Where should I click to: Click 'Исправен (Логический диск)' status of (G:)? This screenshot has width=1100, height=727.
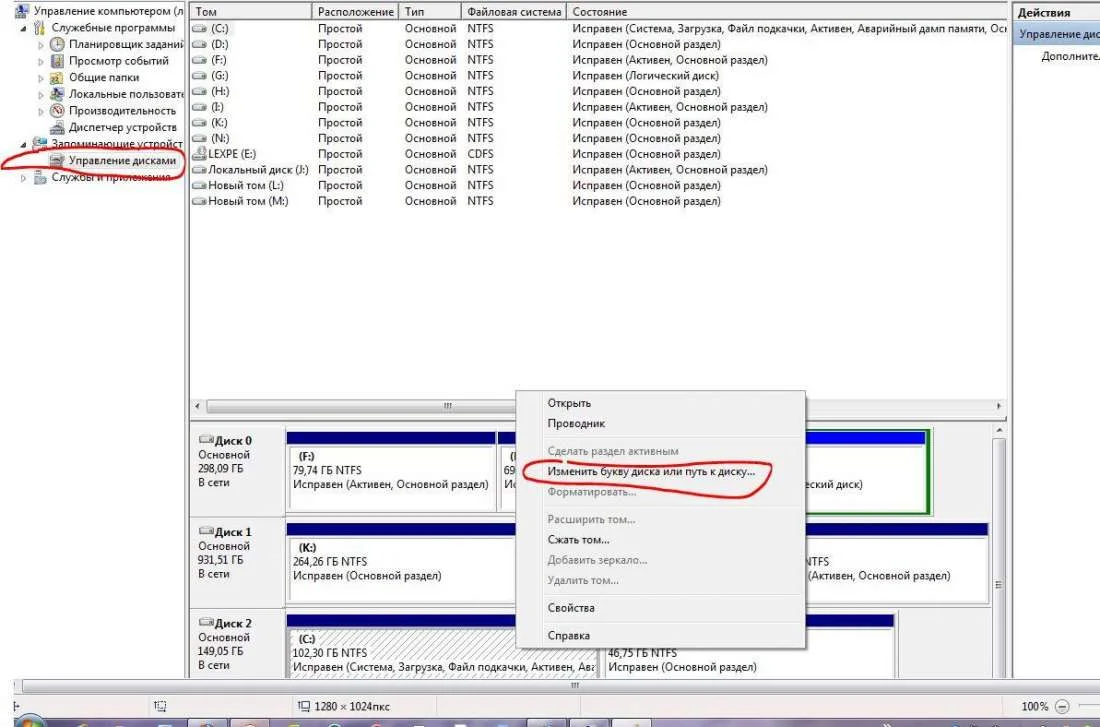pos(645,76)
